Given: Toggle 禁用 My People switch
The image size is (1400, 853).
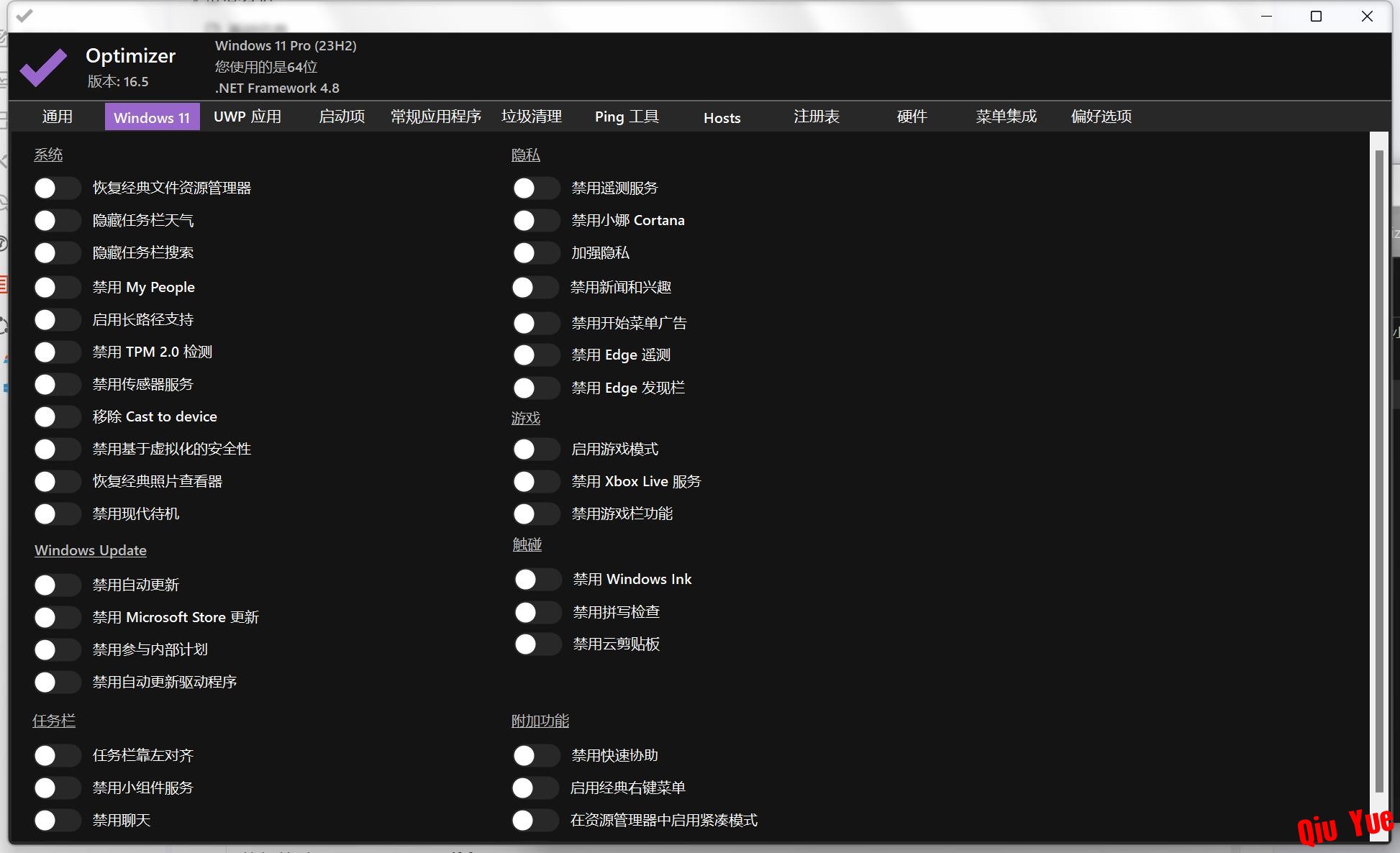Looking at the screenshot, I should pos(57,288).
